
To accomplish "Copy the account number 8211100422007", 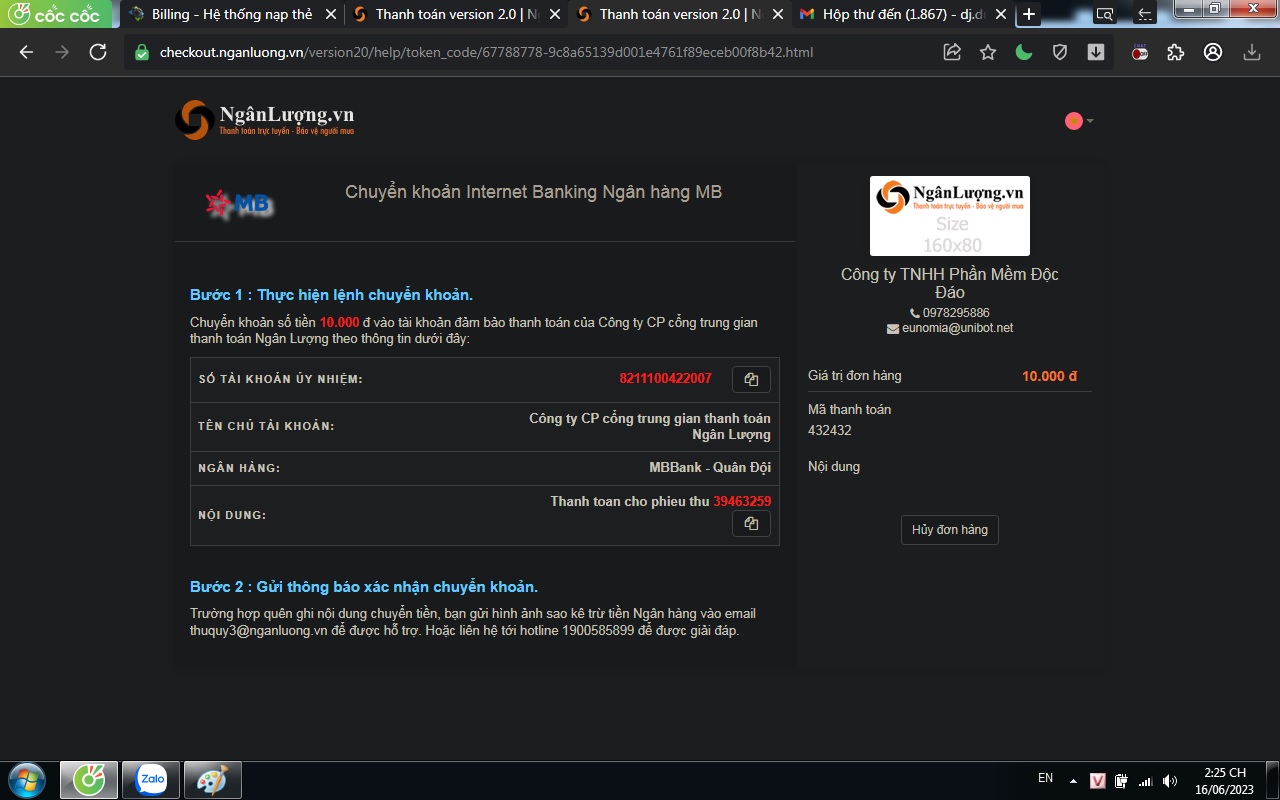I will click(751, 379).
